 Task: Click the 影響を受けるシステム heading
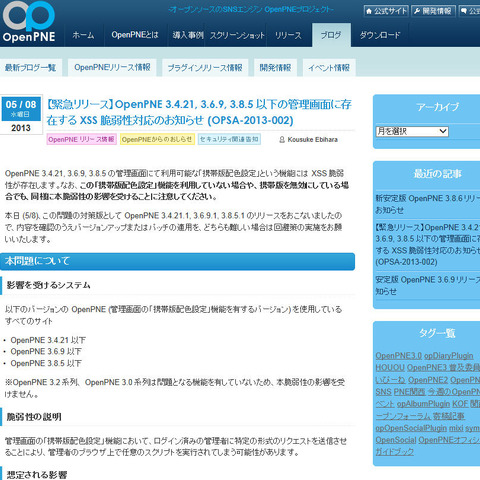click(x=49, y=285)
